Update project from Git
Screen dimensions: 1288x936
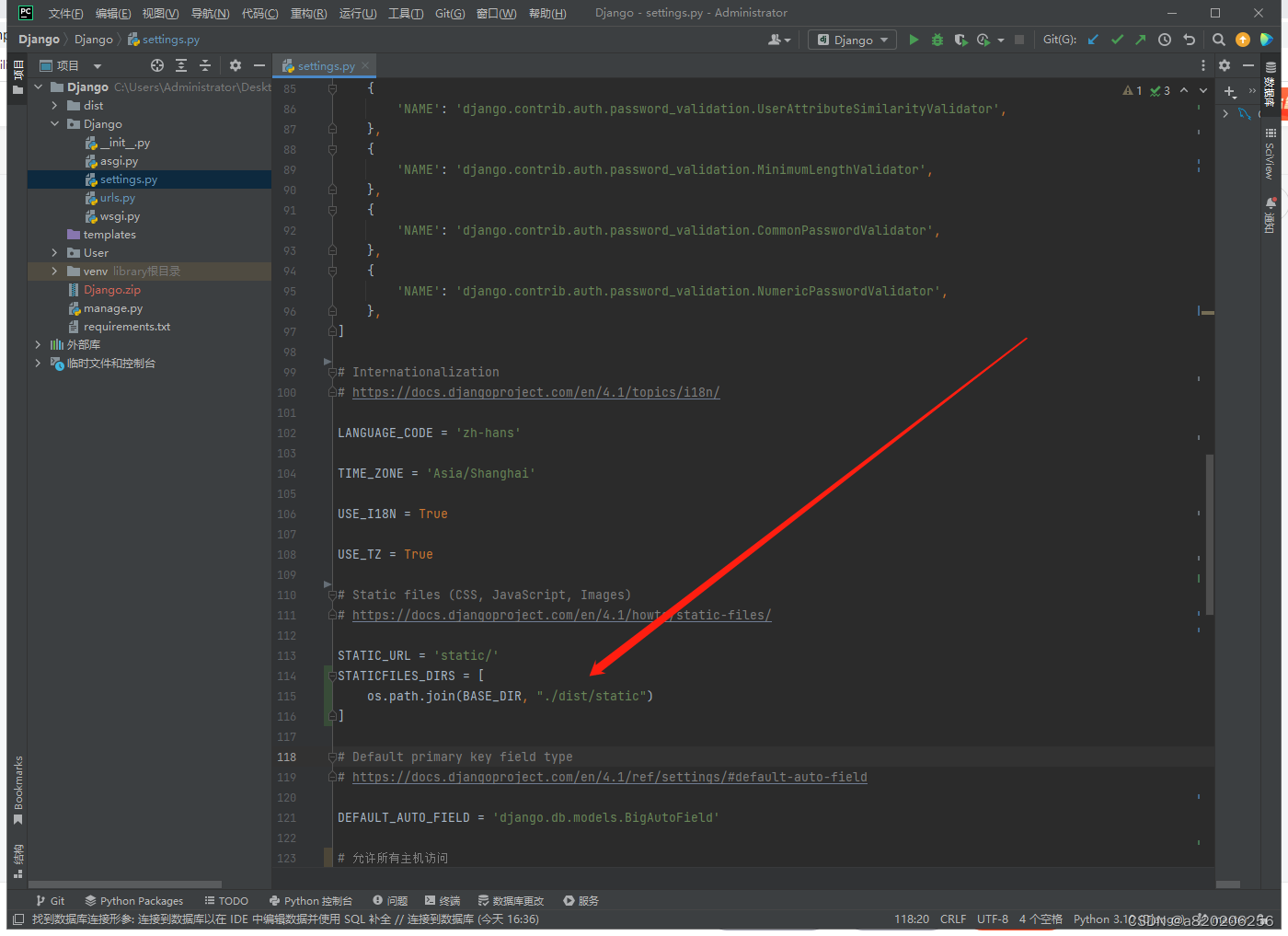(1092, 40)
